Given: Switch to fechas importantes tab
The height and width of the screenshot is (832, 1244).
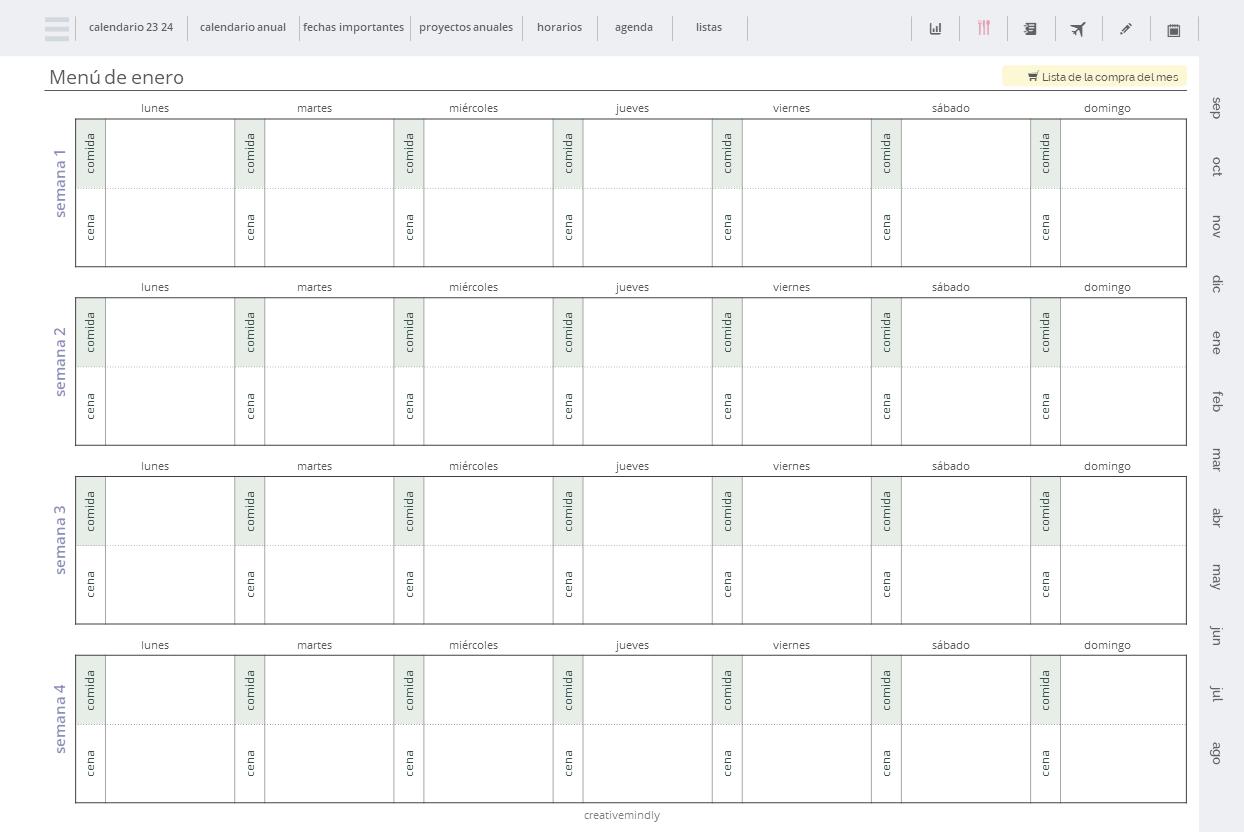Looking at the screenshot, I should click(354, 27).
